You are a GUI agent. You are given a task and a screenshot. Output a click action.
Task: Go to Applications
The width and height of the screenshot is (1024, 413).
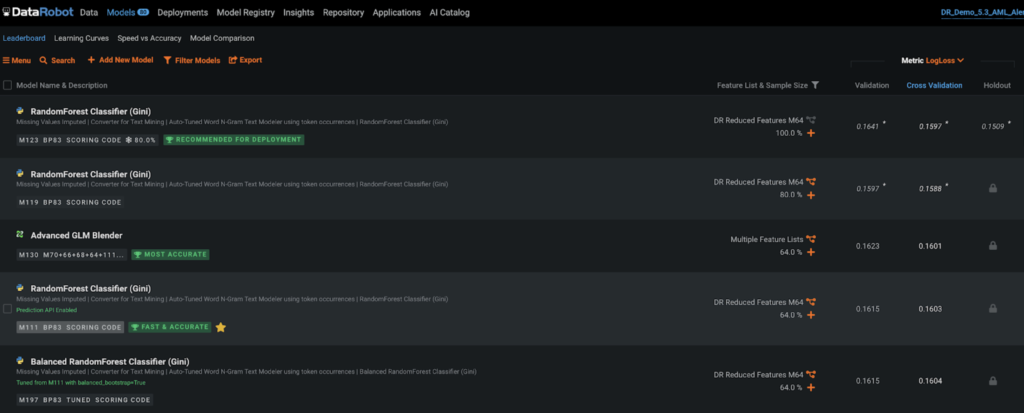click(x=396, y=12)
